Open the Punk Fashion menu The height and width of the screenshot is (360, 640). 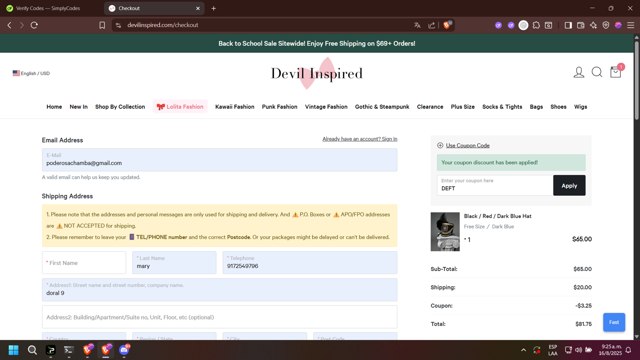tap(280, 107)
